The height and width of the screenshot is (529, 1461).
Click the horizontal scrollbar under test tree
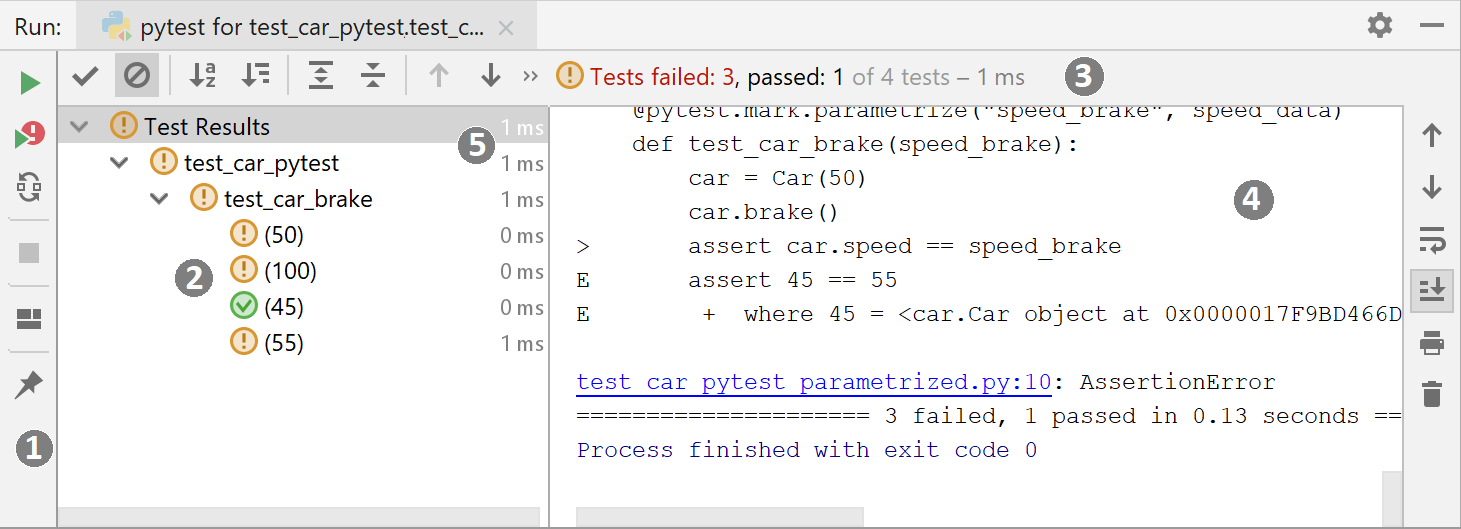tap(299, 517)
